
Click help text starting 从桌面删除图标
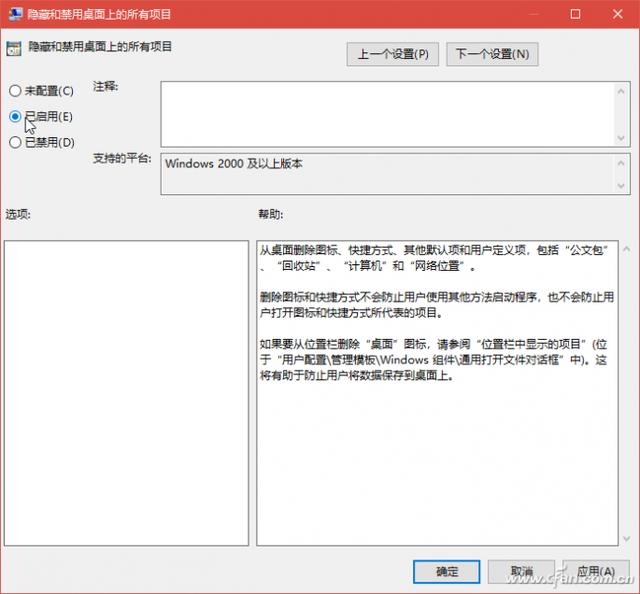click(x=434, y=258)
